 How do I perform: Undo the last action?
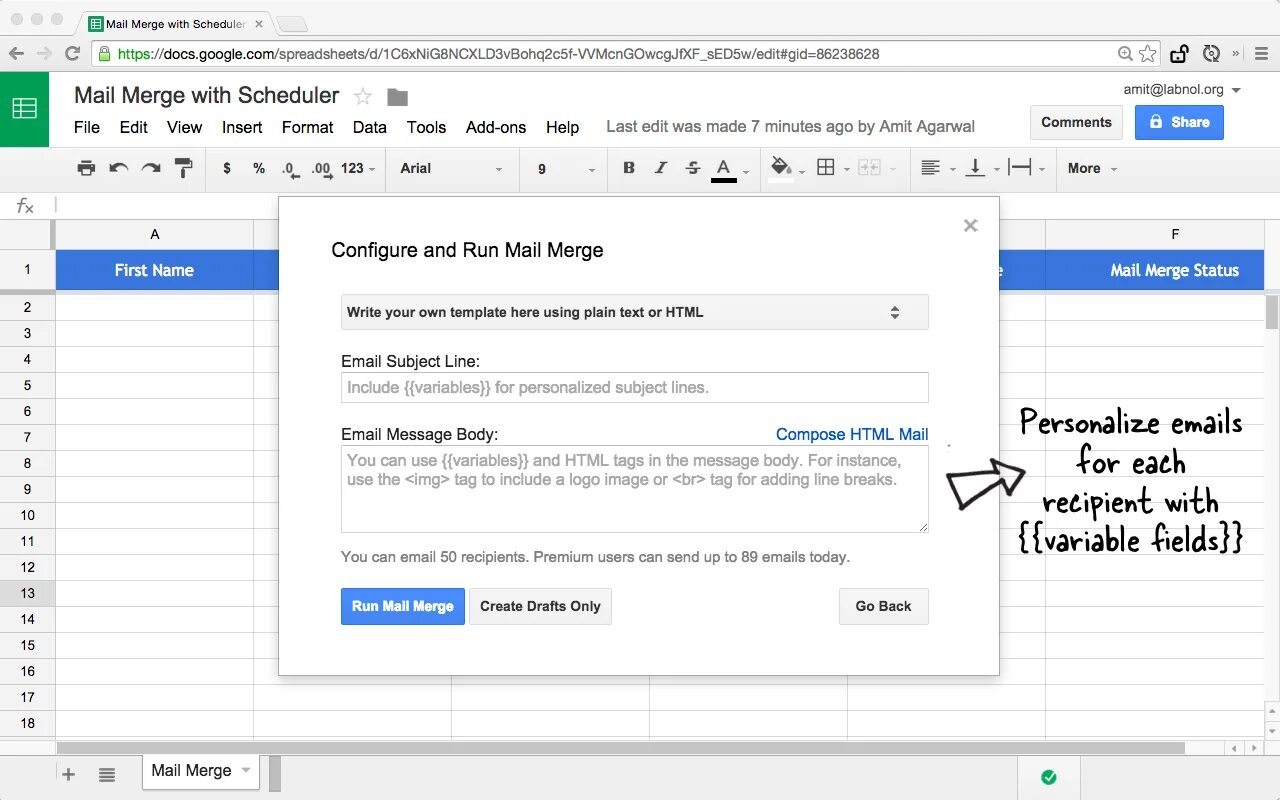click(x=118, y=168)
